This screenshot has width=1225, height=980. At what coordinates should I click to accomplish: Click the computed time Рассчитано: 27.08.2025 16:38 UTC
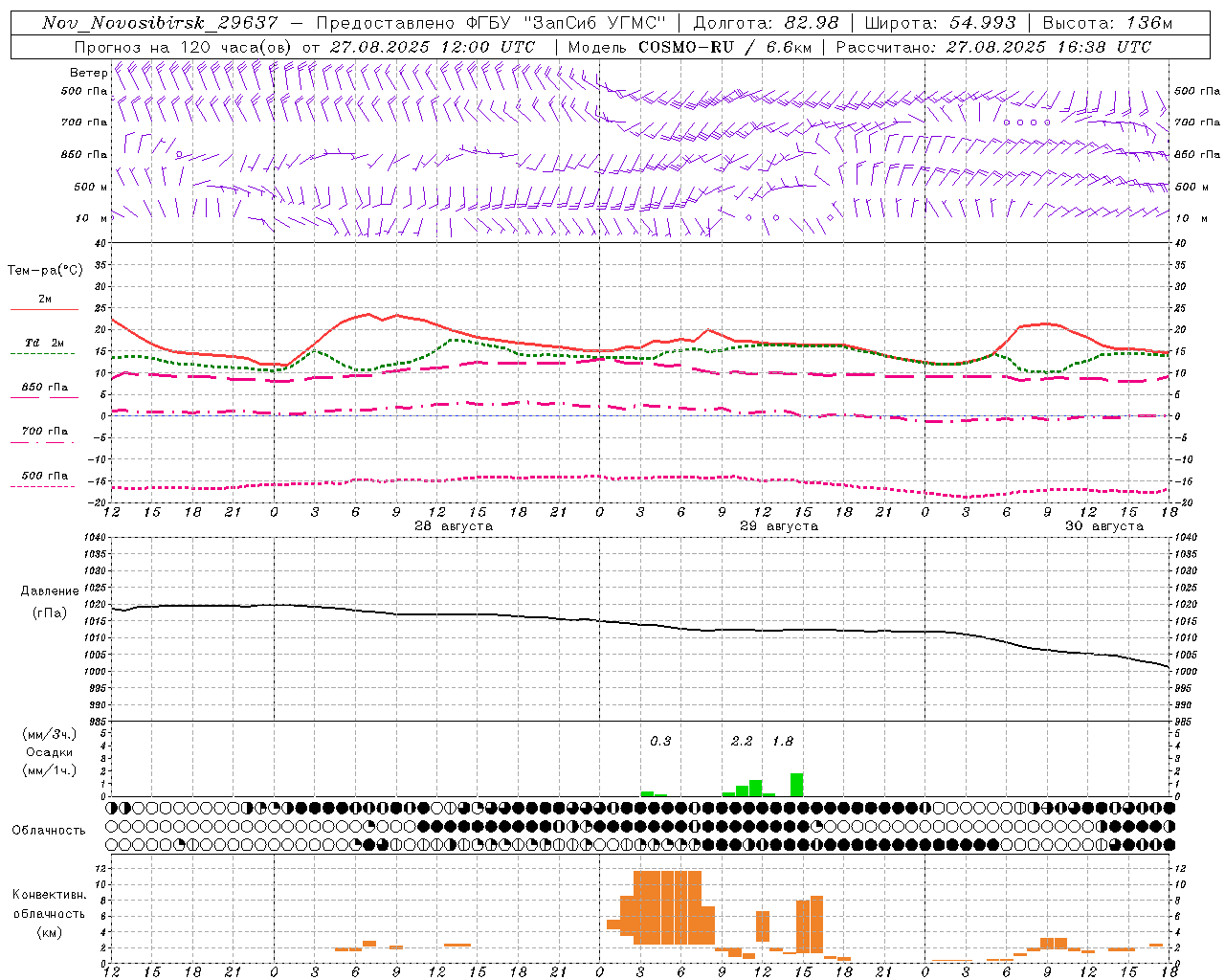tap(993, 47)
